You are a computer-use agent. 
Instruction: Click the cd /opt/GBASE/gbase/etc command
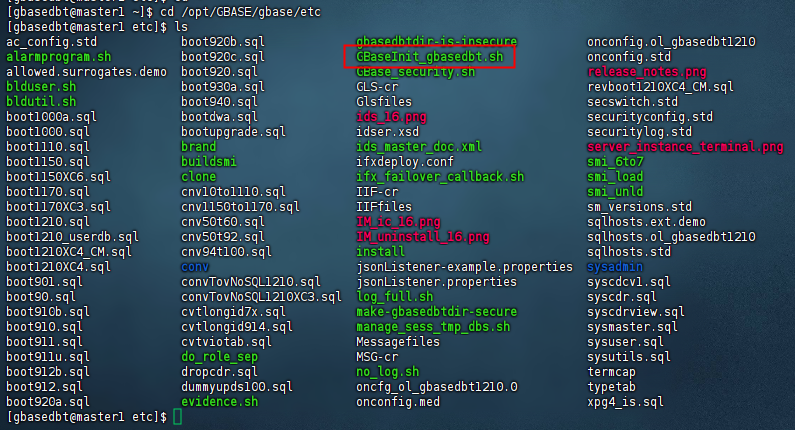click(x=240, y=12)
